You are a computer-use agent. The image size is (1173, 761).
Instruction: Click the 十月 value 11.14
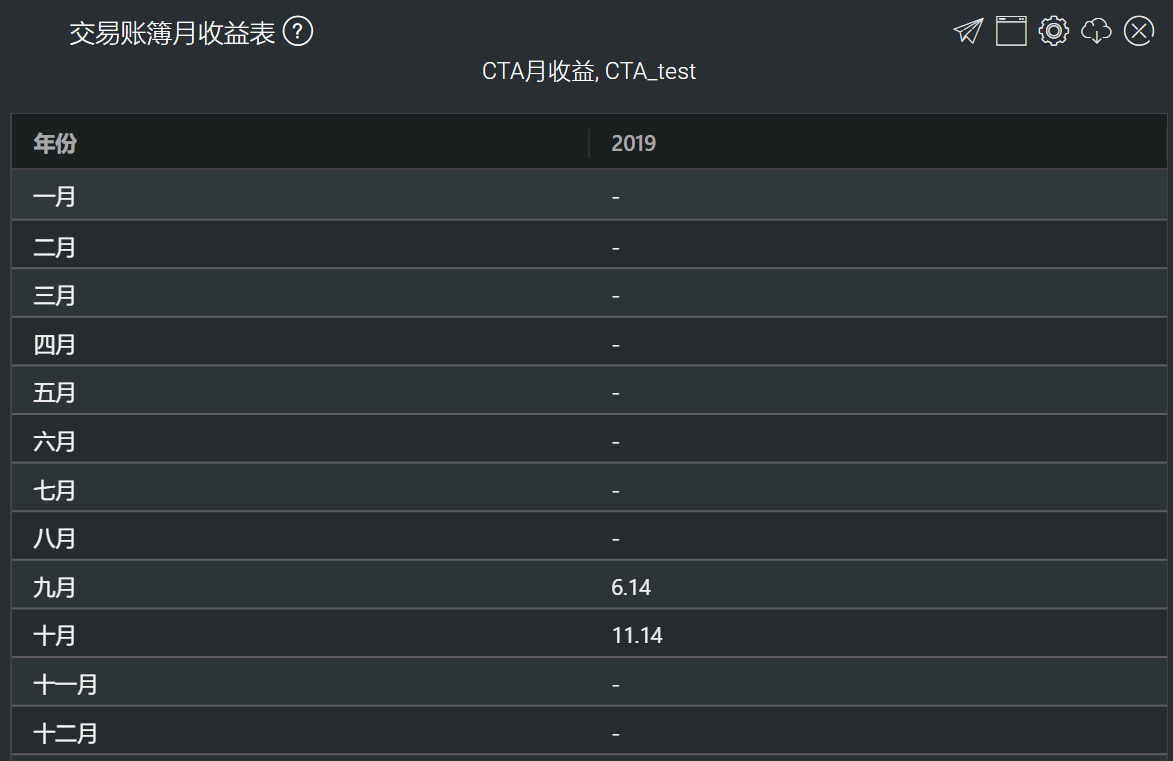637,635
